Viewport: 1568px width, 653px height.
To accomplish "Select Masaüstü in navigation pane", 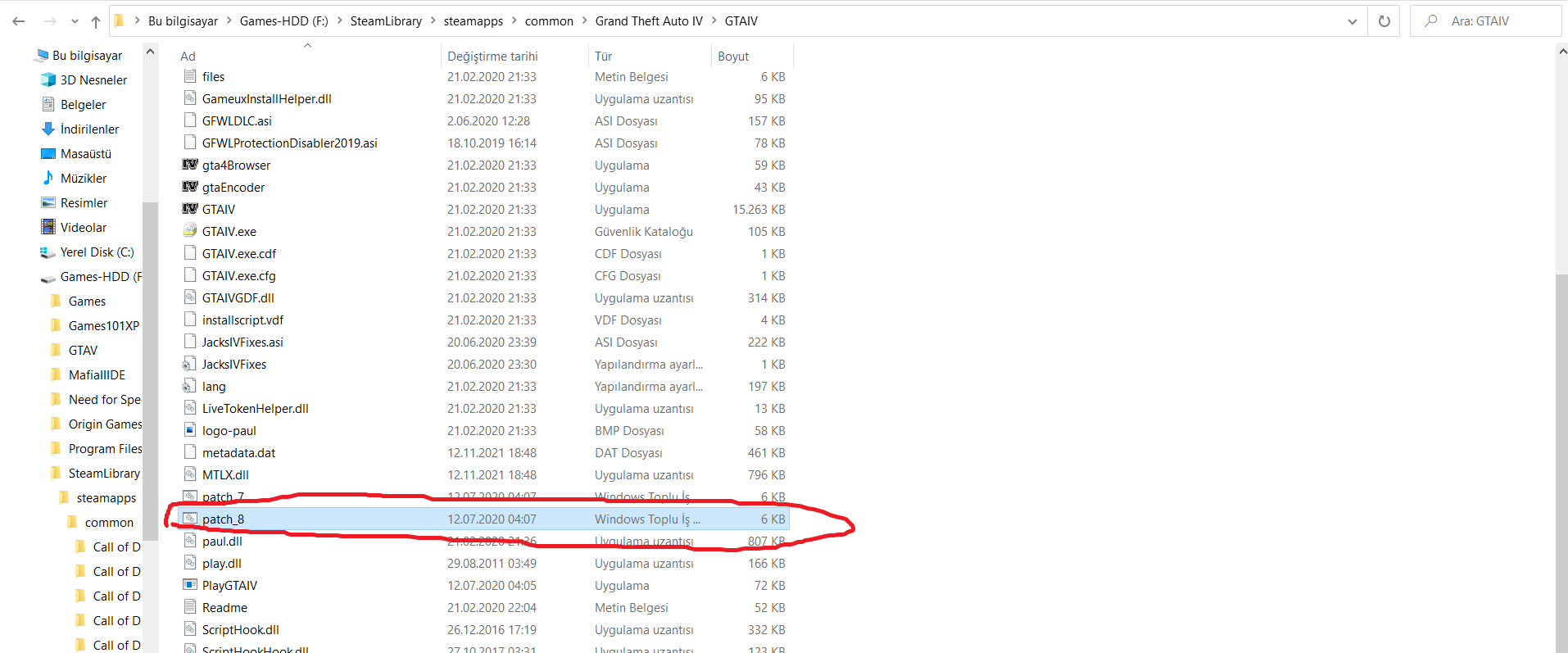I will 85,154.
